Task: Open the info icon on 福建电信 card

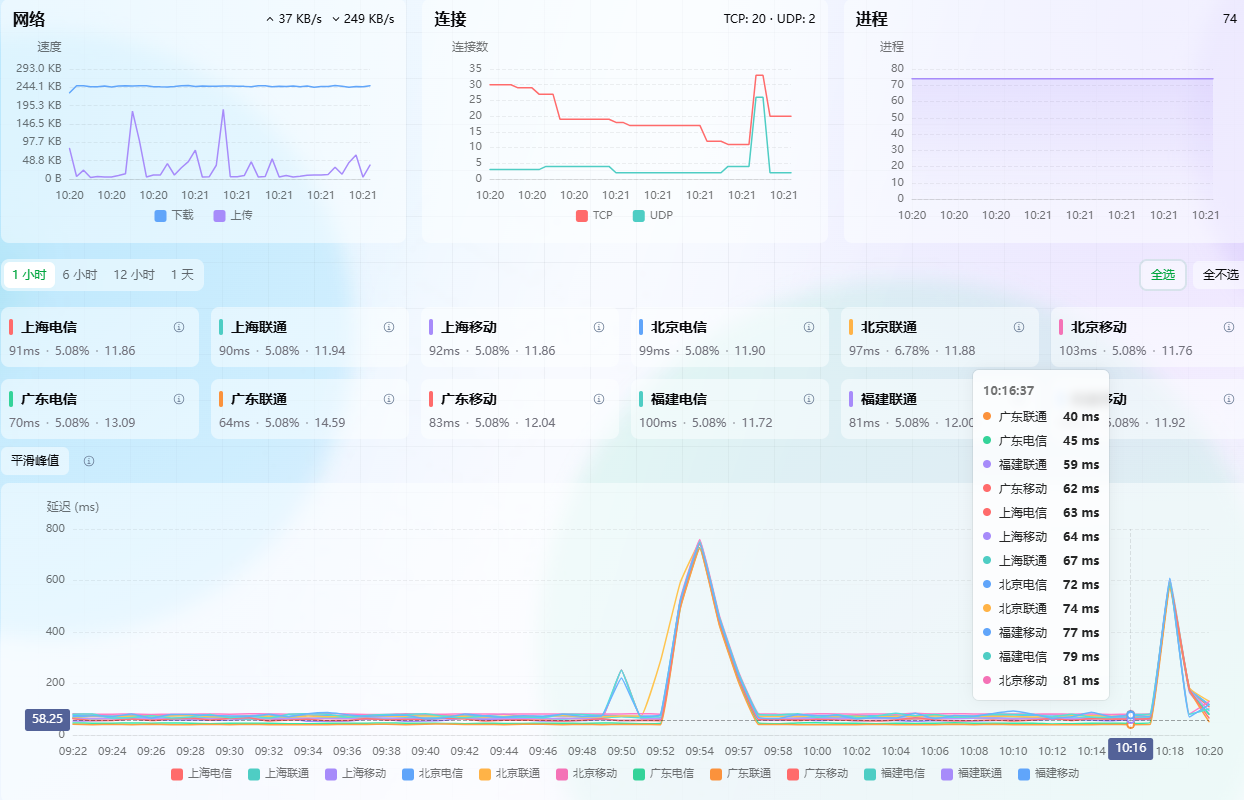Action: pos(809,399)
